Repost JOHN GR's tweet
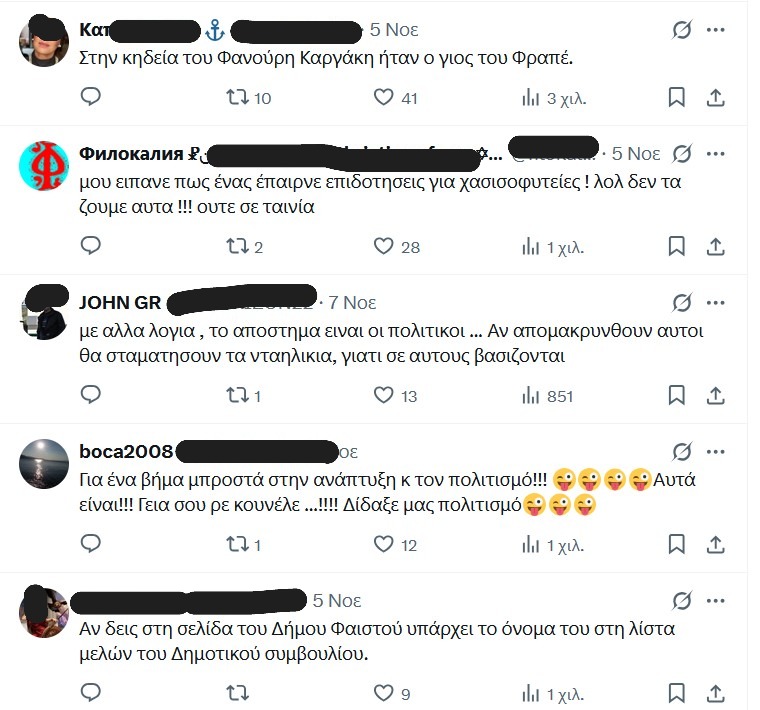 click(243, 395)
